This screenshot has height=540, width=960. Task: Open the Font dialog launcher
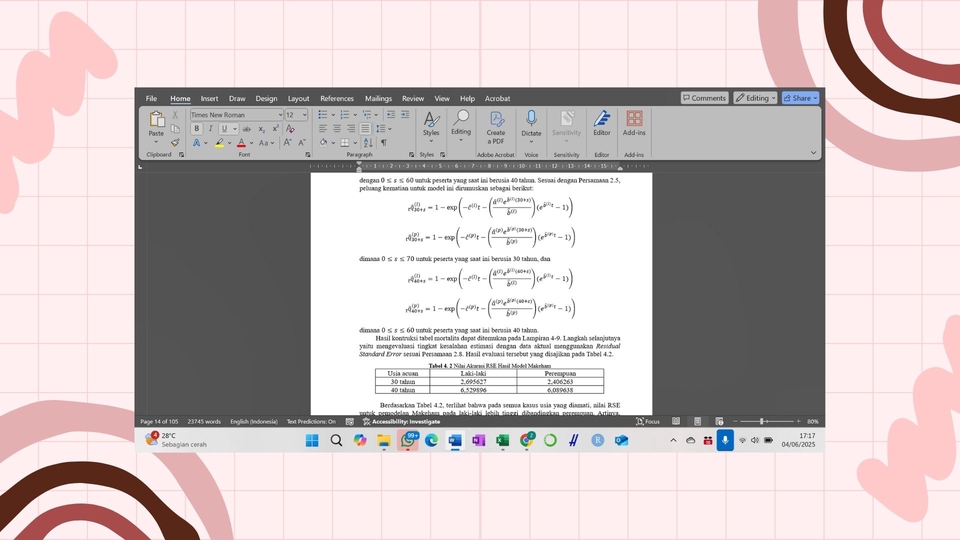pos(307,155)
